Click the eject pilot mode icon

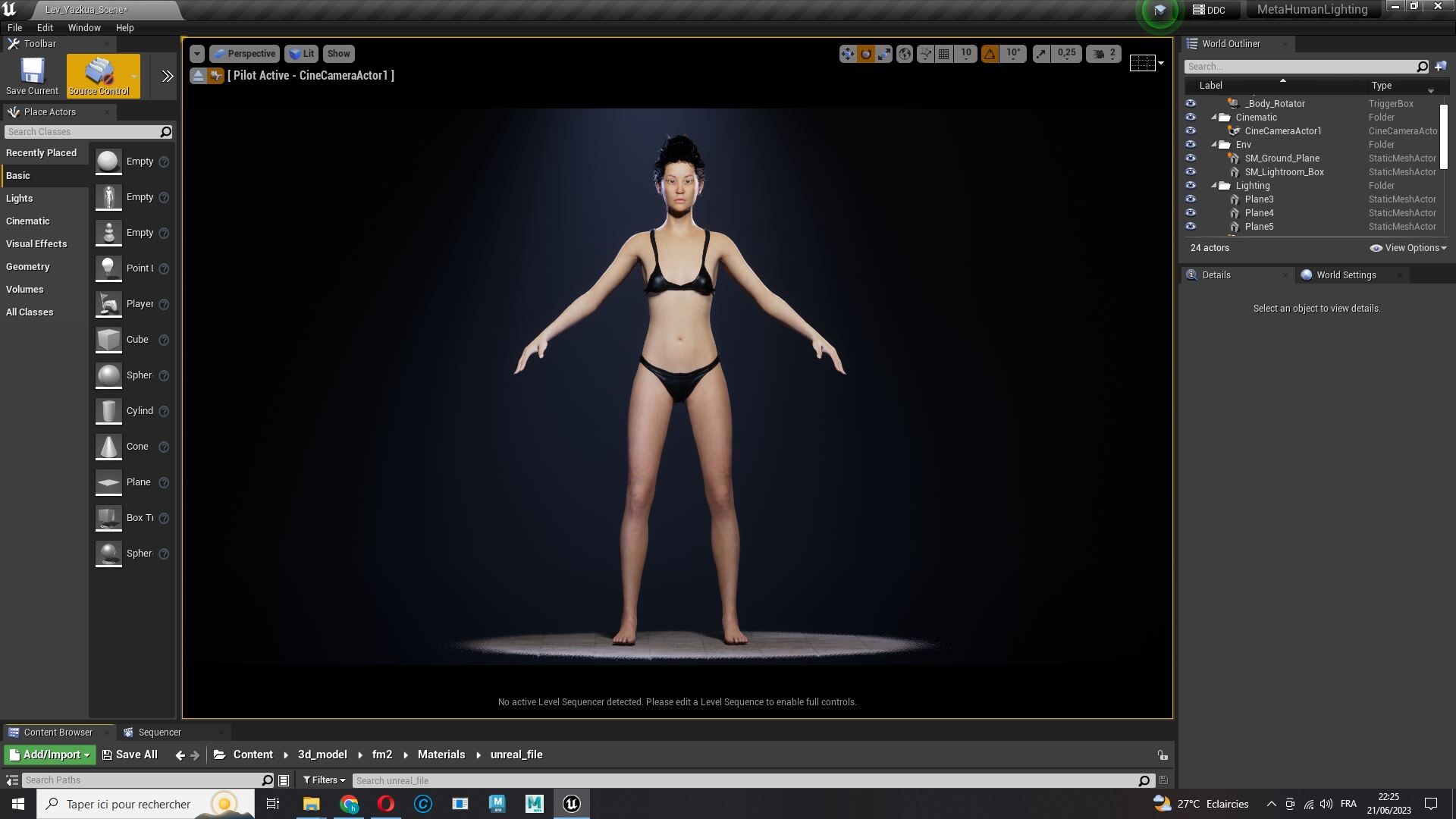(198, 76)
